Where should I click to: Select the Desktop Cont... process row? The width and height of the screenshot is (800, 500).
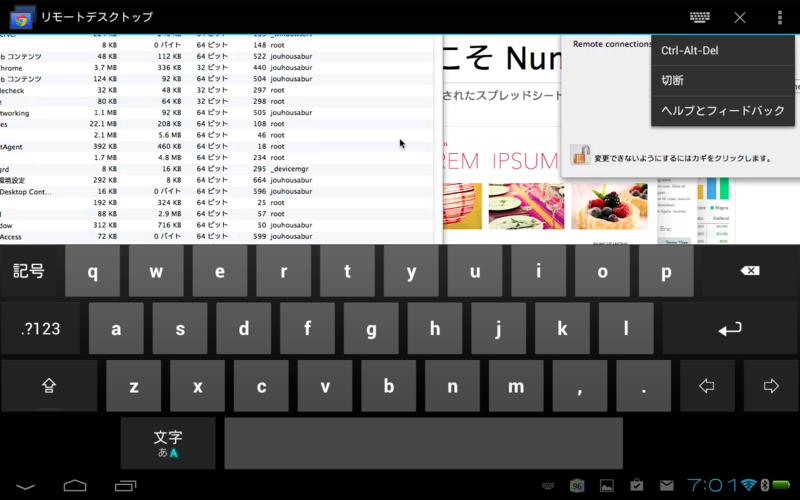click(216, 191)
